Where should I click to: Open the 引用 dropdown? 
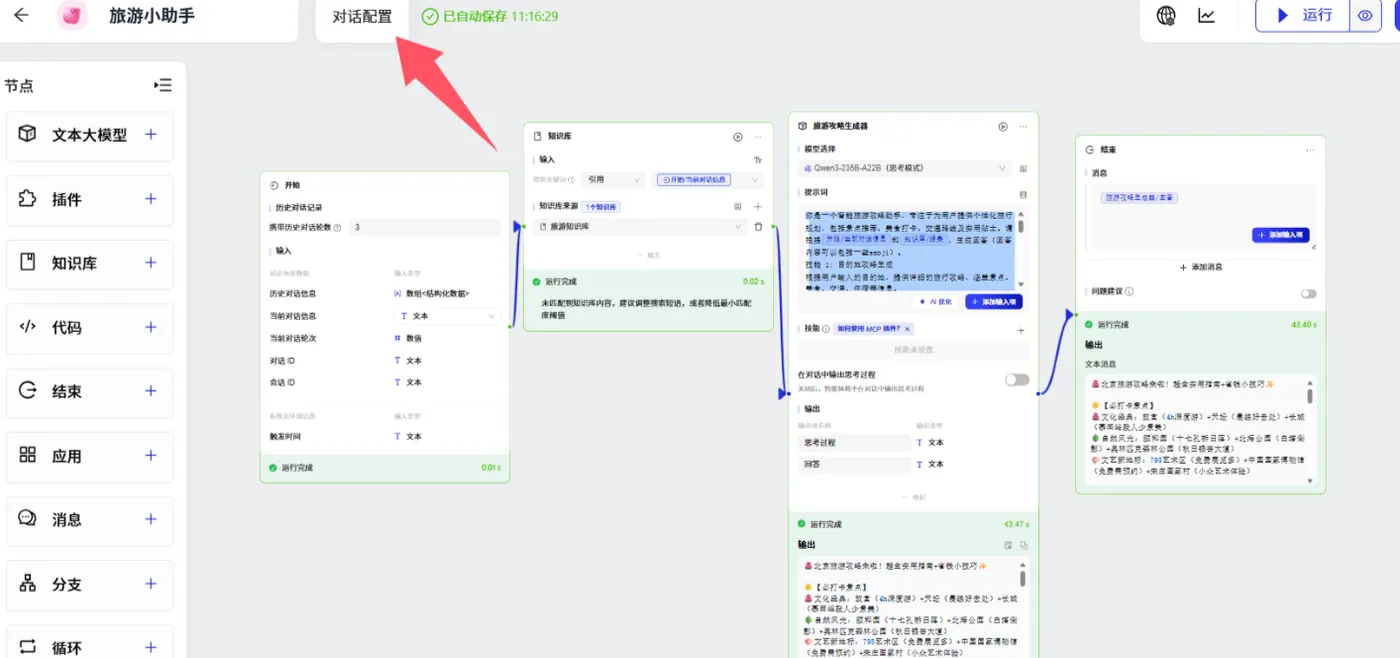click(613, 180)
